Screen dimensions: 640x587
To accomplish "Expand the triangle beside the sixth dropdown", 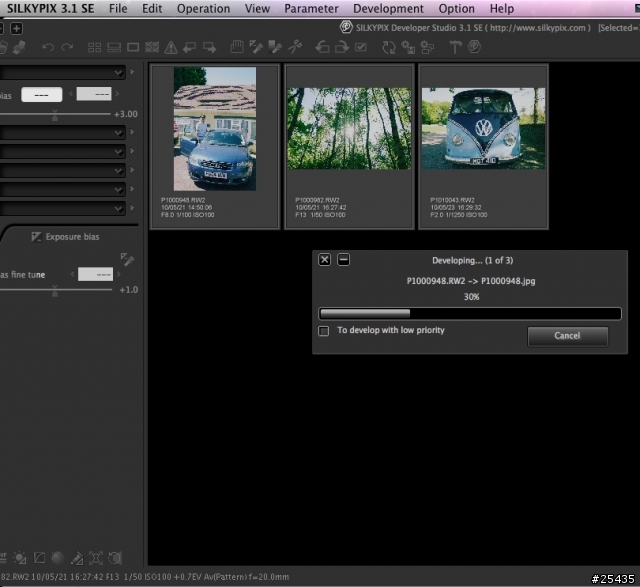I will 132,208.
